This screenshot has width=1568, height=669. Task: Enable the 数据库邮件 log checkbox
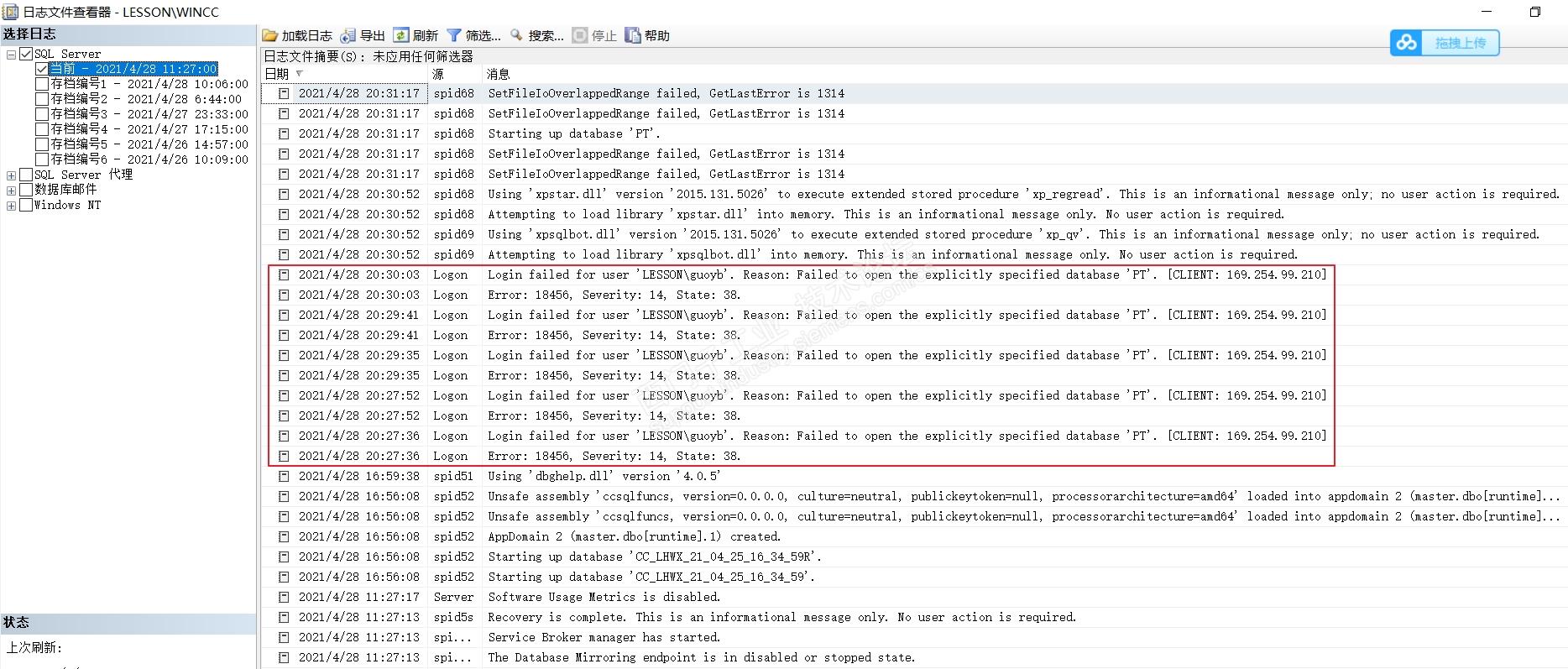pos(26,190)
